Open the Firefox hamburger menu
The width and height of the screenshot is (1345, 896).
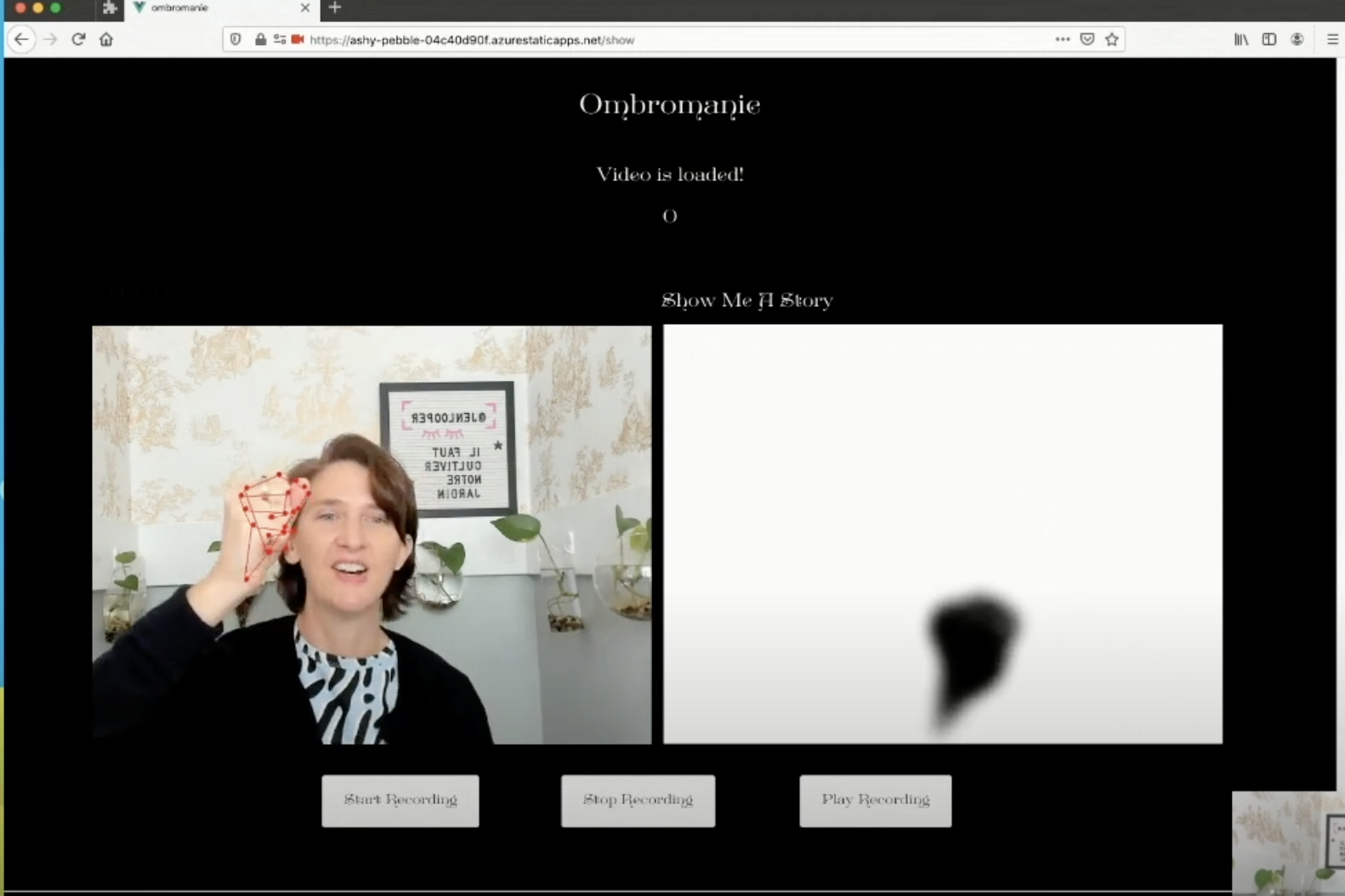coord(1332,39)
